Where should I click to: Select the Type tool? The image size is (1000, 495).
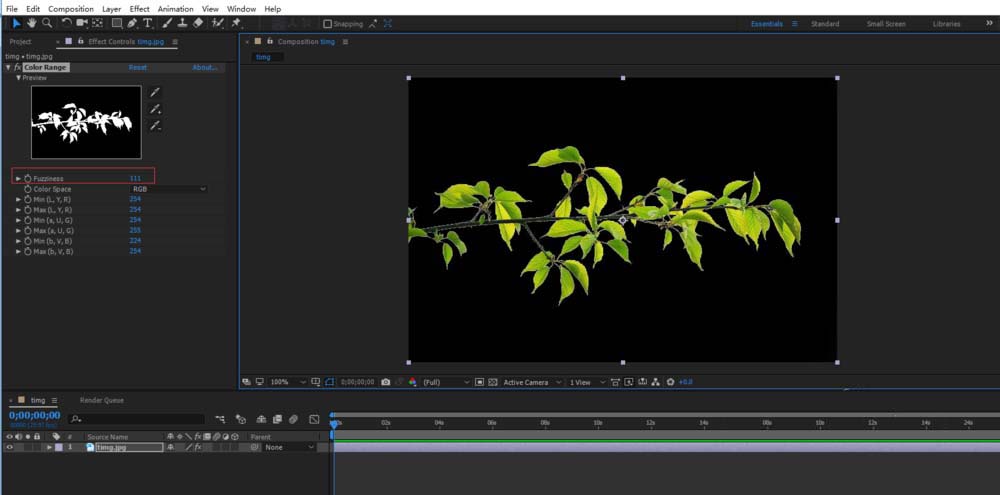(148, 22)
